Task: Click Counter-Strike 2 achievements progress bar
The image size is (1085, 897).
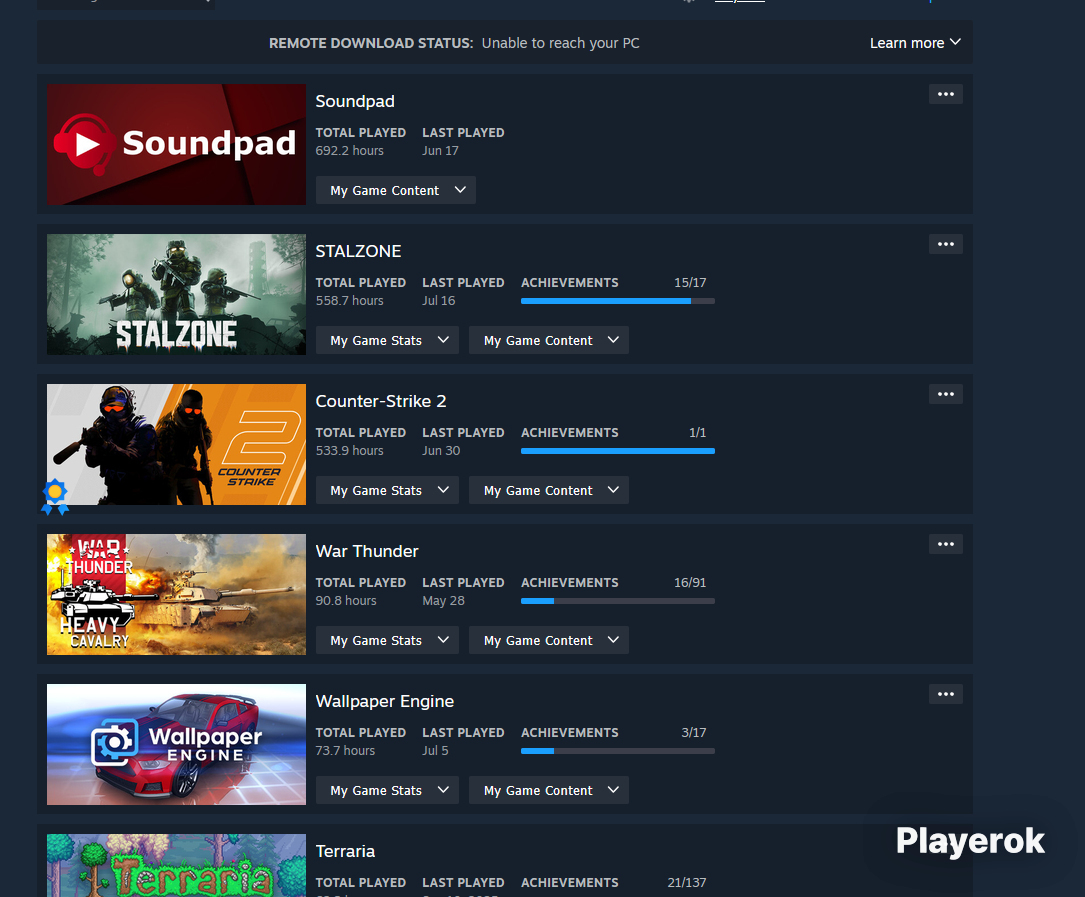Action: pos(618,451)
